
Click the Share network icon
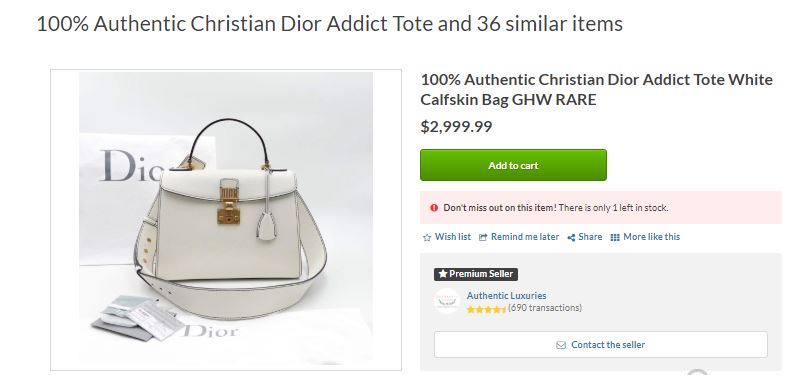[x=571, y=237]
